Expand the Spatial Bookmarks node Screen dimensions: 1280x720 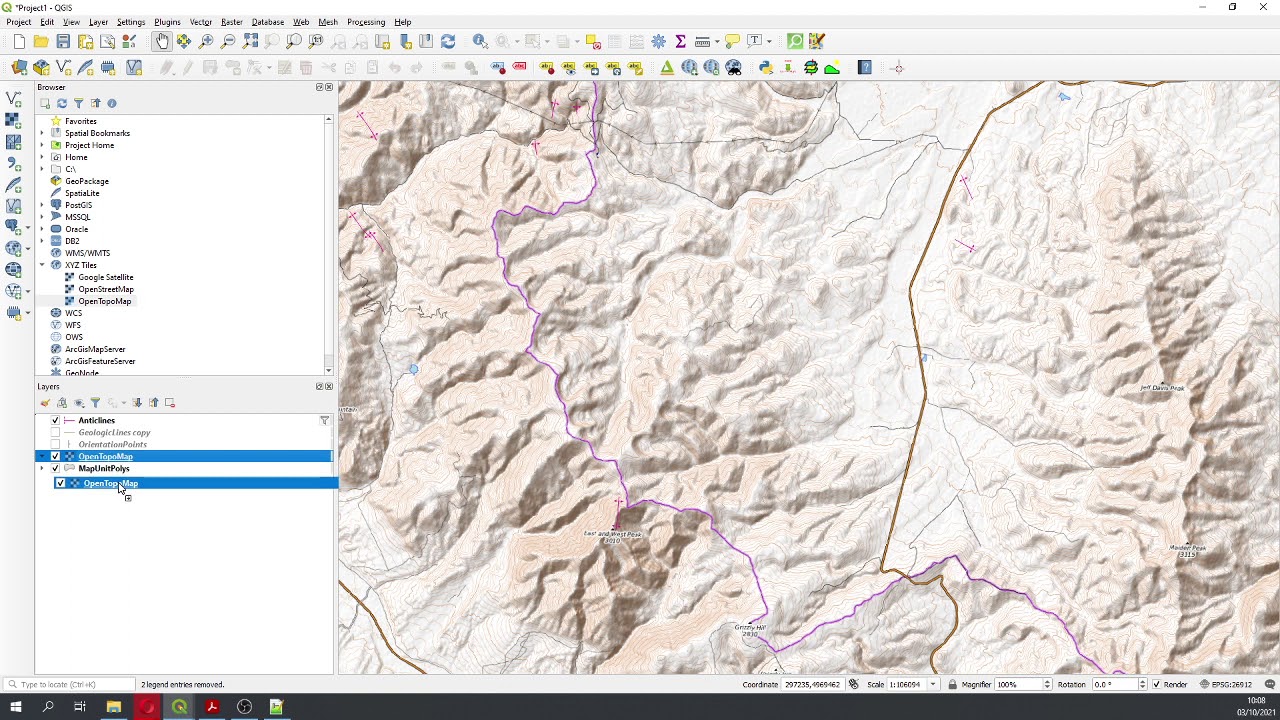point(42,133)
